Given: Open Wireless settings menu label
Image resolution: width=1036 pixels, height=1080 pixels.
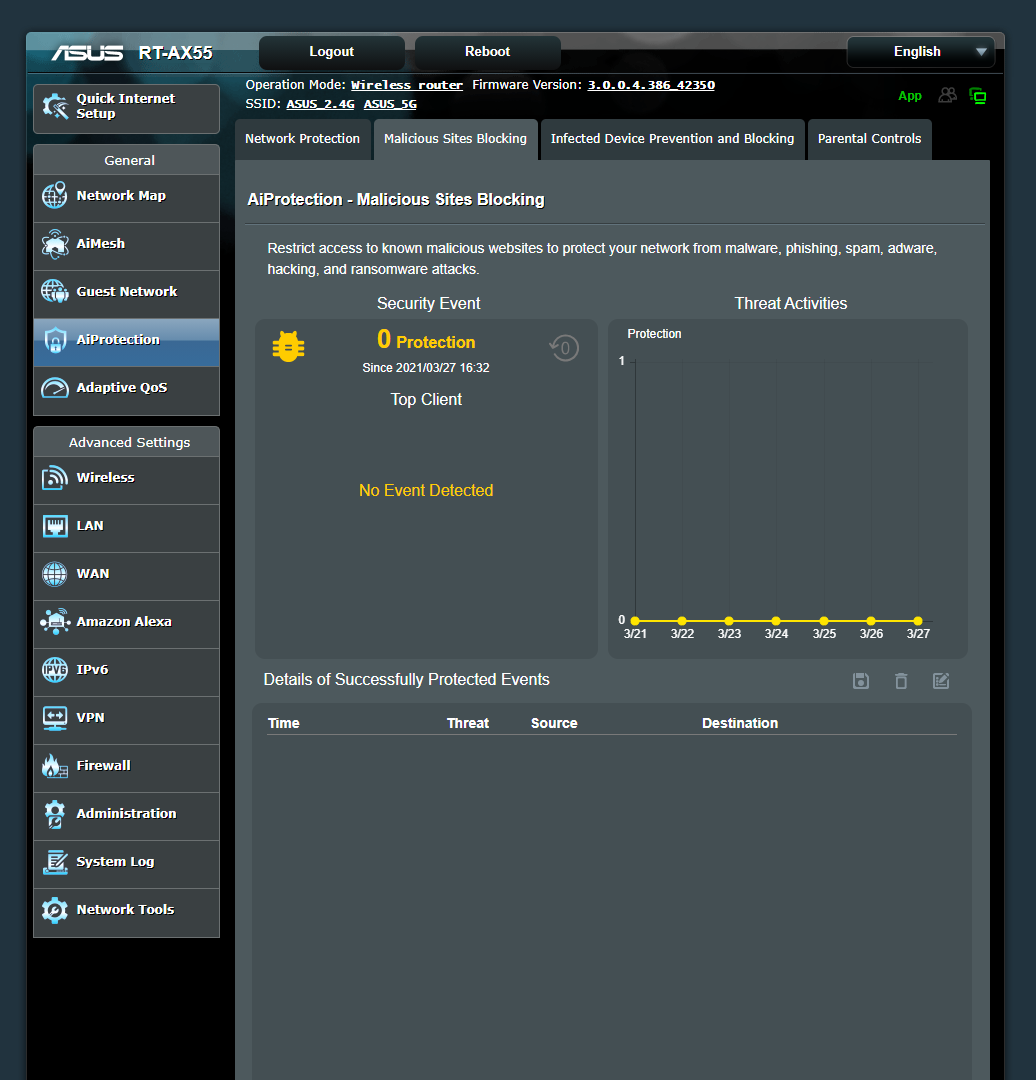Looking at the screenshot, I should coord(105,477).
